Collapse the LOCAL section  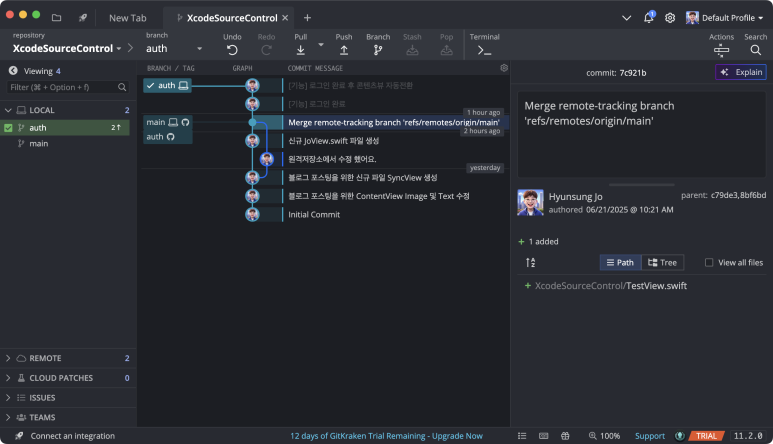click(x=8, y=110)
